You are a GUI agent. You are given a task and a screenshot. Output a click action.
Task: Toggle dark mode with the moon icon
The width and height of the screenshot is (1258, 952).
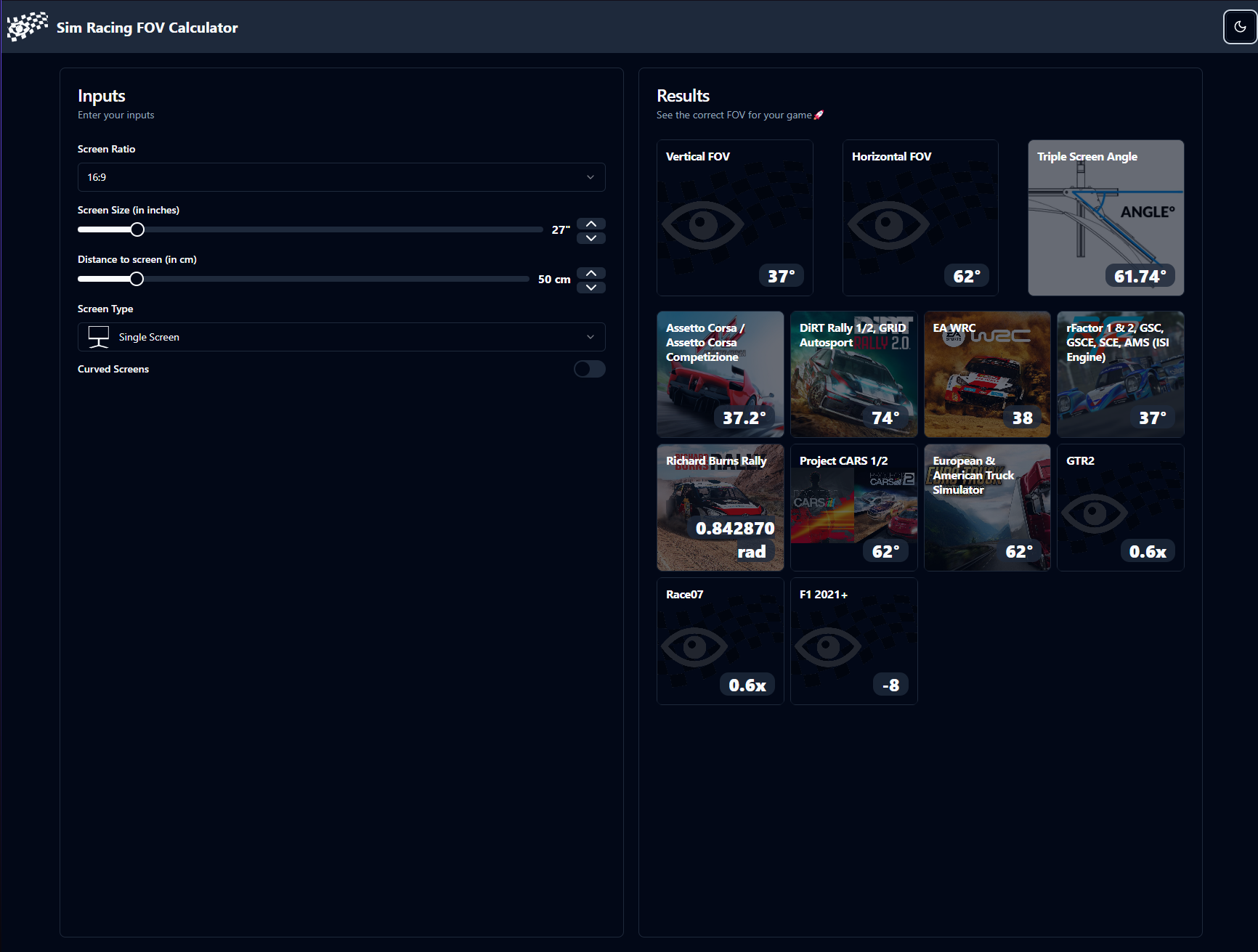1240,27
